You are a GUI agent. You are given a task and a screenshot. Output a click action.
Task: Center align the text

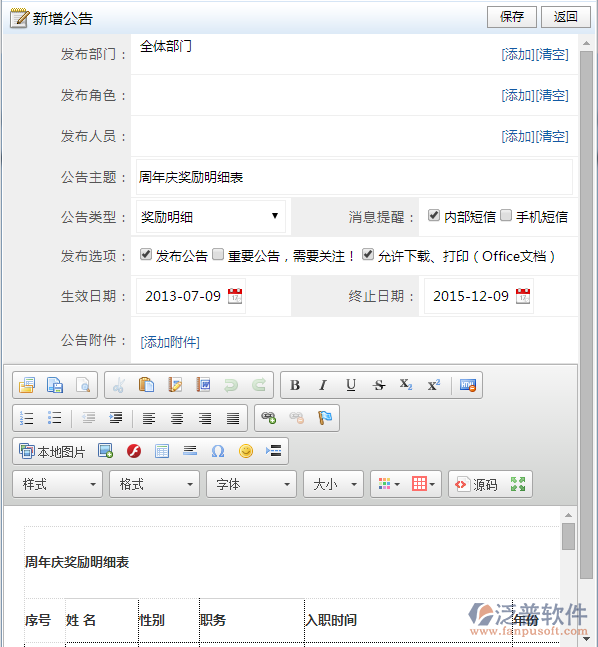point(177,418)
